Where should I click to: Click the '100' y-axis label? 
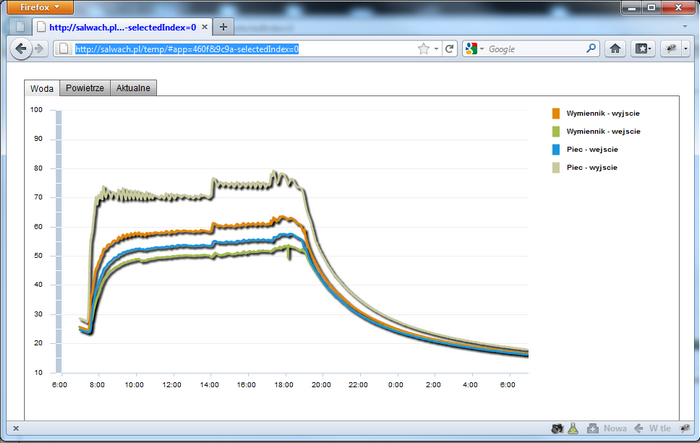pos(36,109)
